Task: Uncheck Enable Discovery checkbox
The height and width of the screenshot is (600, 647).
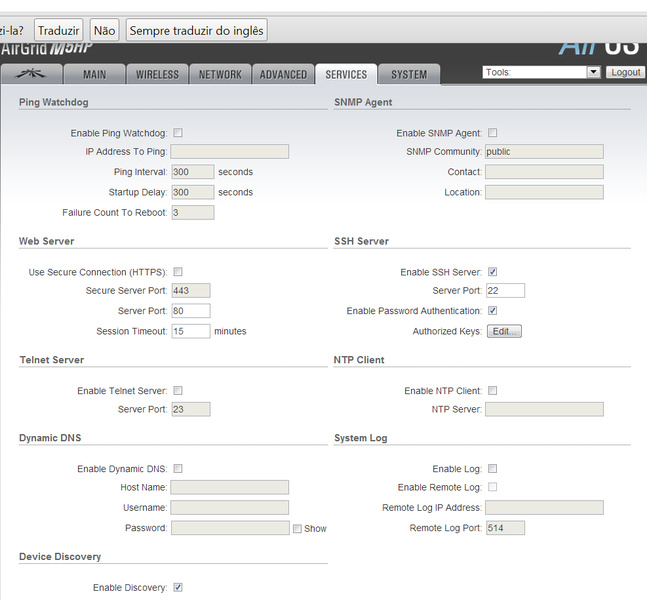Action: pyautogui.click(x=178, y=588)
